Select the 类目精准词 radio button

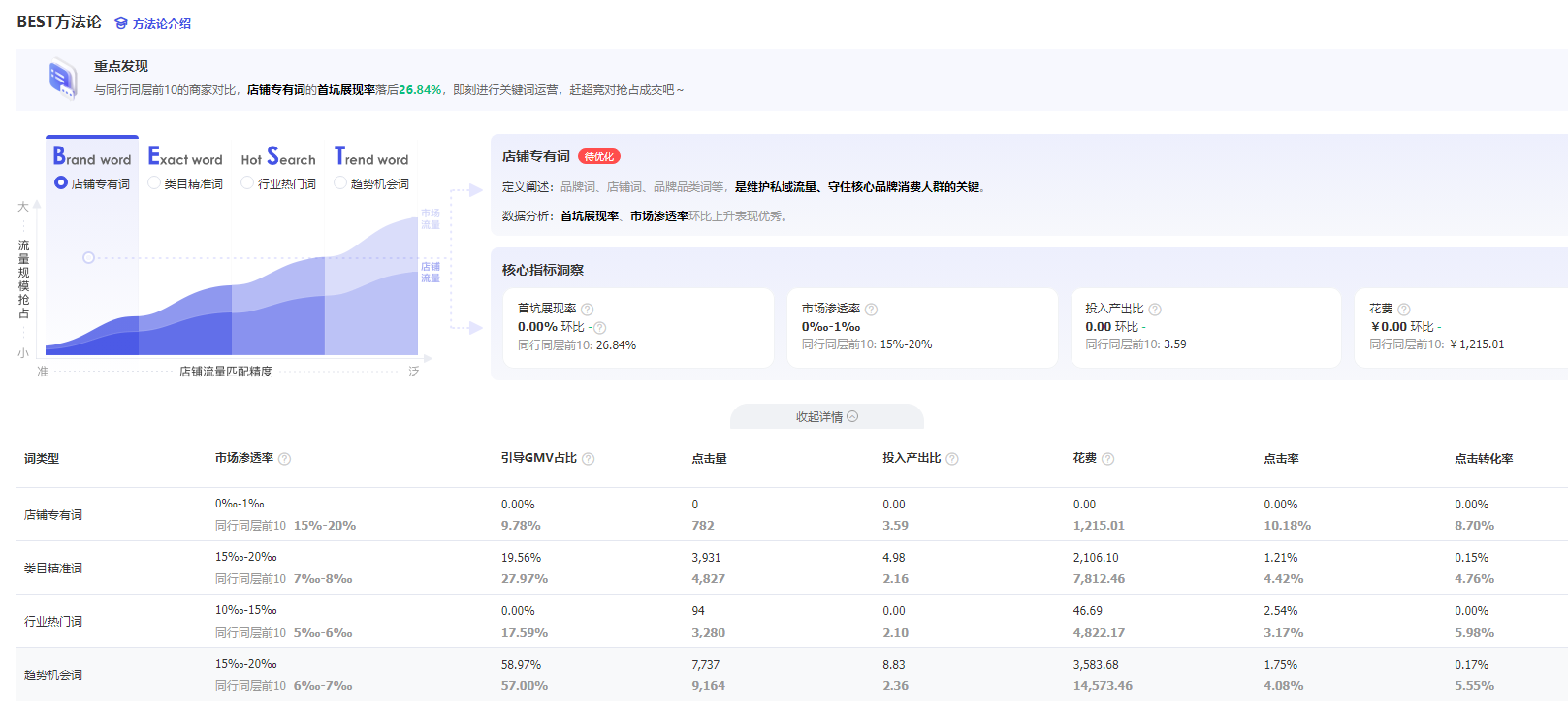click(x=154, y=183)
